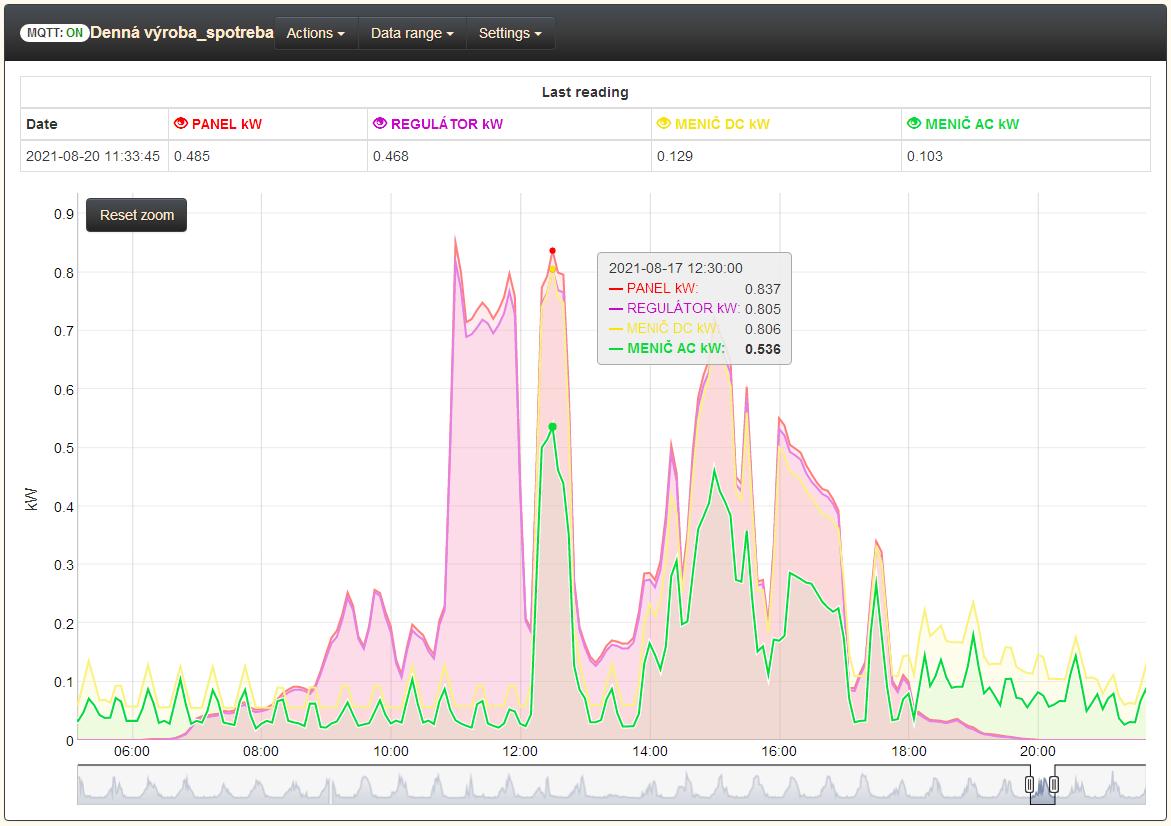Viewport: 1171px width, 826px height.
Task: Click the Date column header
Action: tap(42, 124)
